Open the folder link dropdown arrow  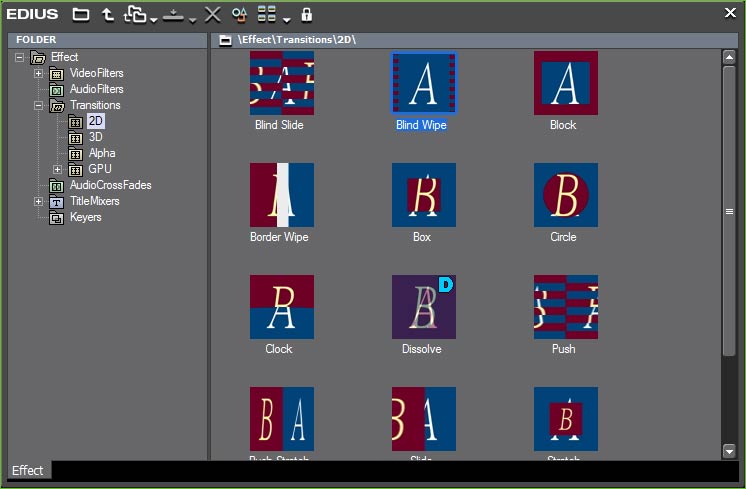pyautogui.click(x=153, y=19)
